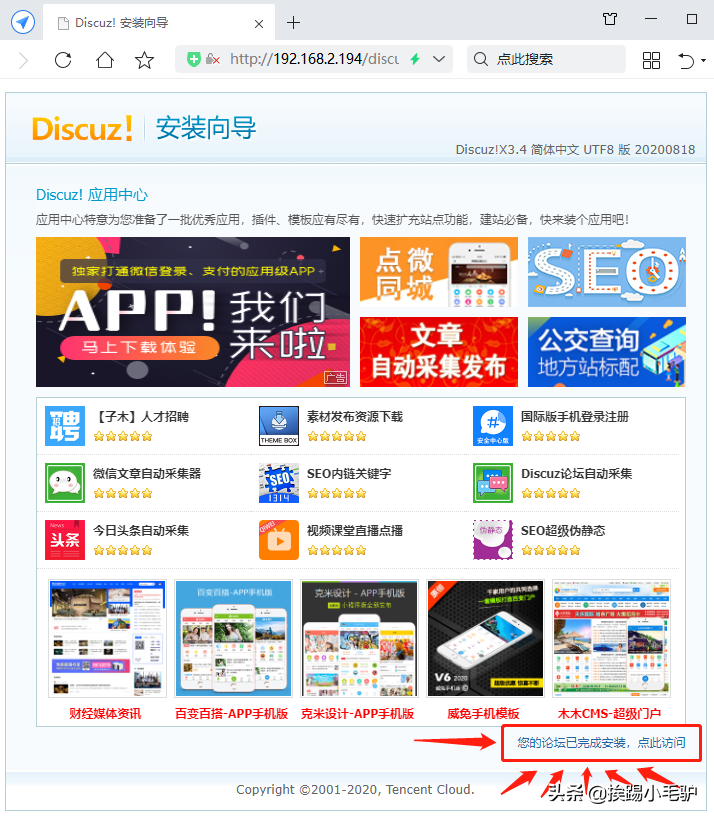Open the 文章自动采集发布 banner

click(x=439, y=352)
